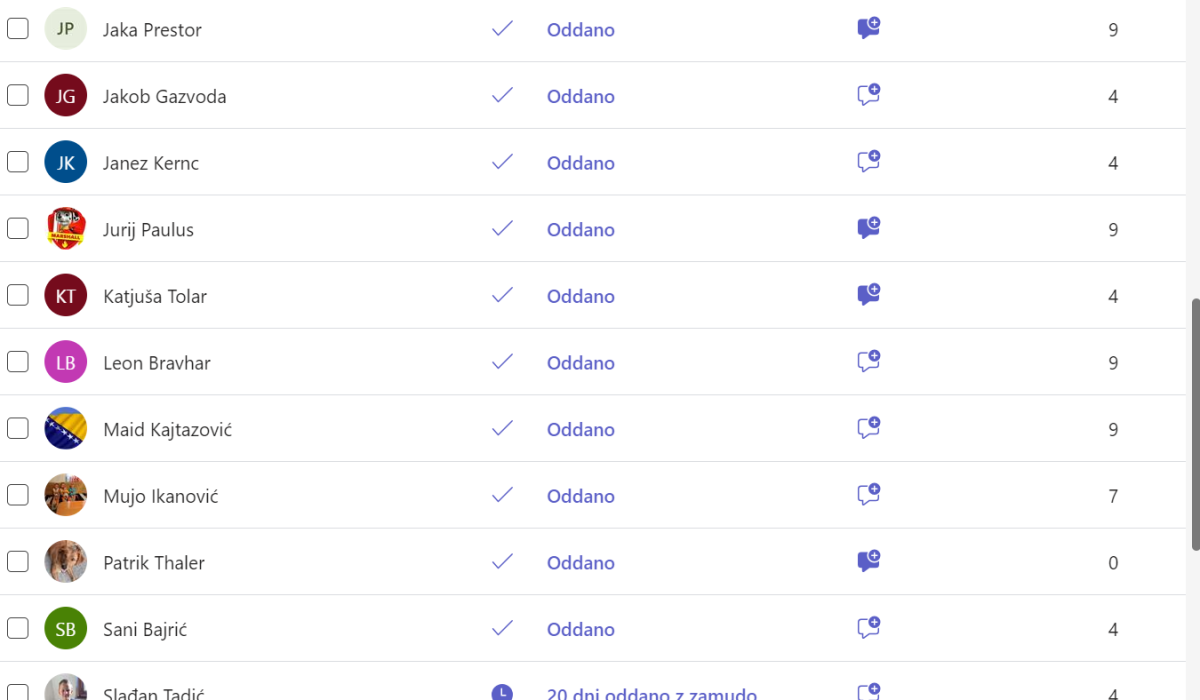Click Leon Bravhar's points value 9
The height and width of the screenshot is (700, 1200).
[1113, 363]
